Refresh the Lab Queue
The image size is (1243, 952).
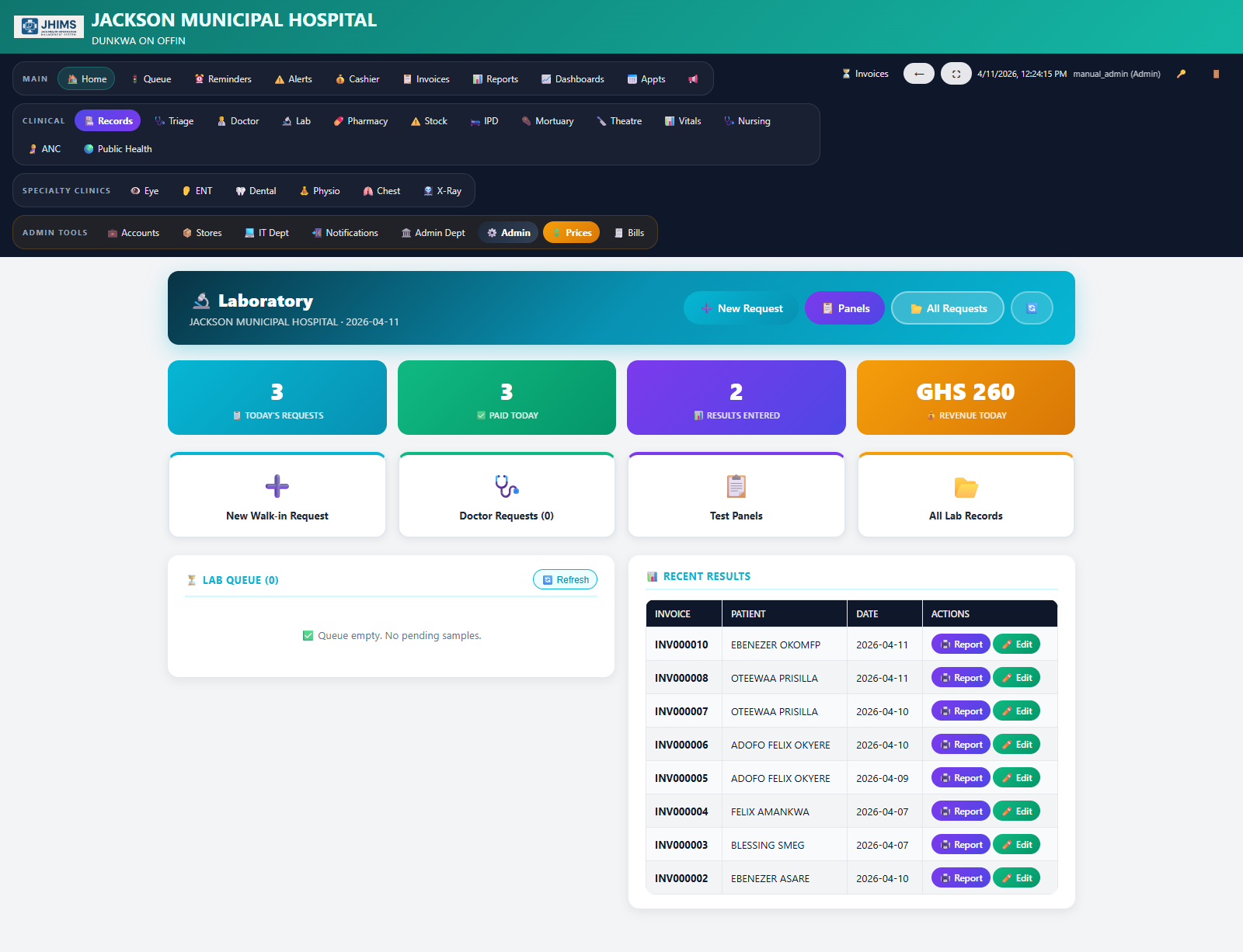pos(565,579)
